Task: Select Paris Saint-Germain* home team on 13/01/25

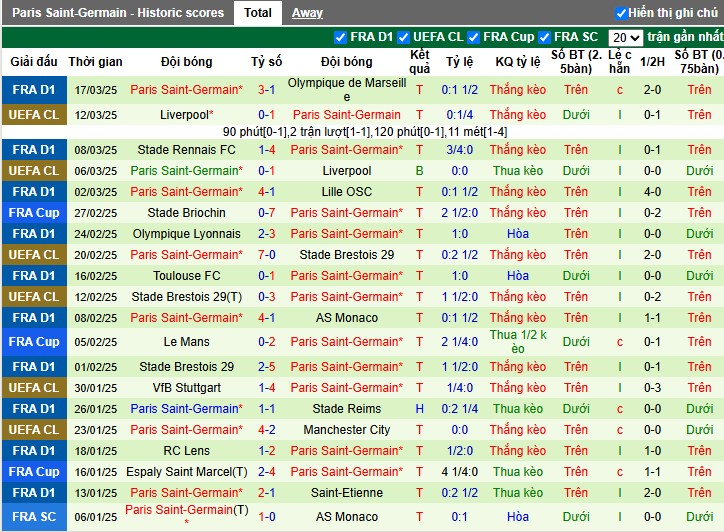Action: [x=187, y=493]
